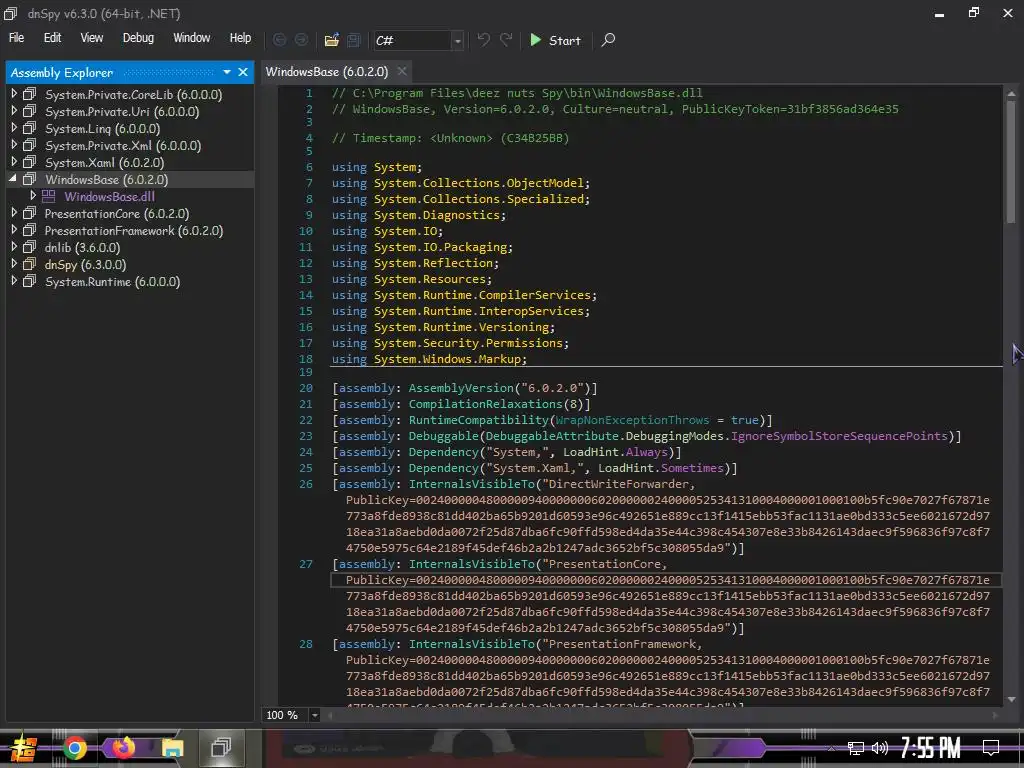This screenshot has height=768, width=1024.
Task: Open search with the magnifier icon
Action: tap(608, 40)
